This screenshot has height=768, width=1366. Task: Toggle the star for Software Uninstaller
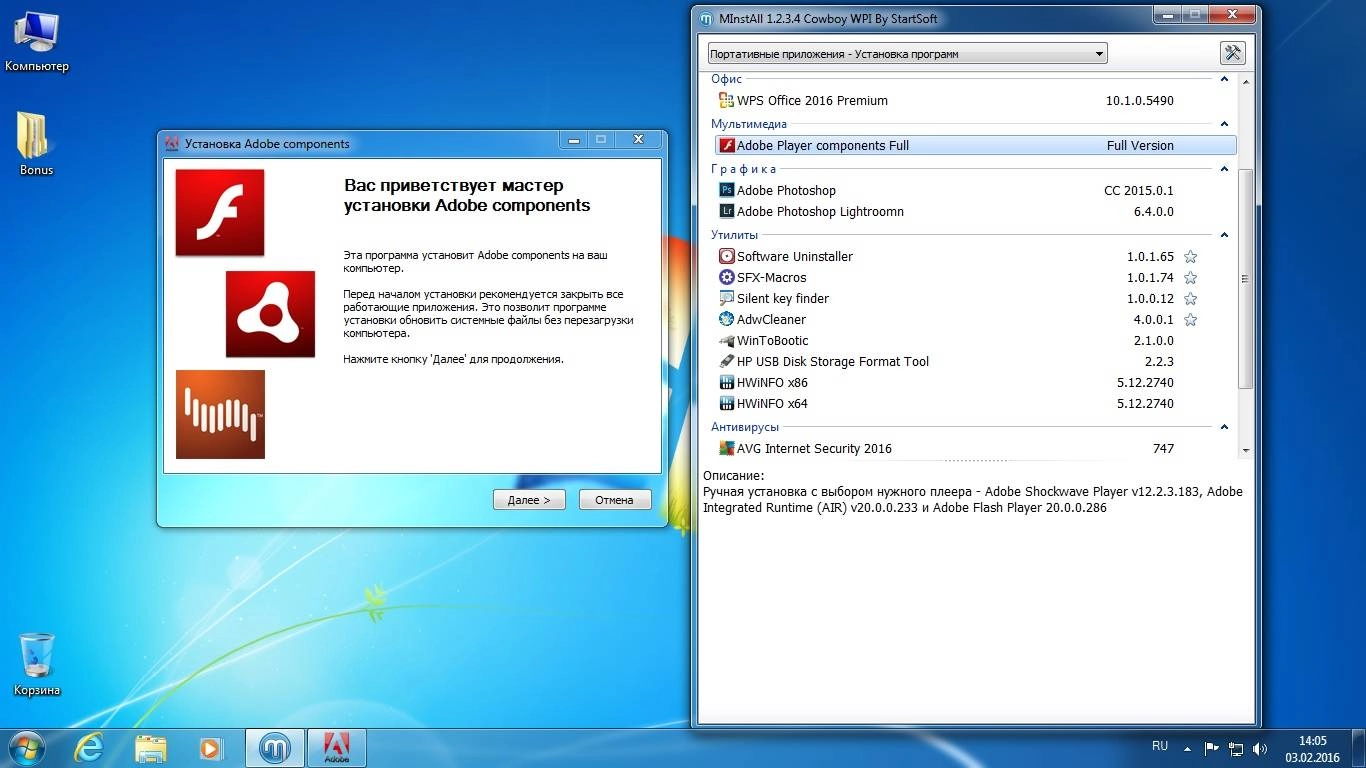(x=1190, y=256)
